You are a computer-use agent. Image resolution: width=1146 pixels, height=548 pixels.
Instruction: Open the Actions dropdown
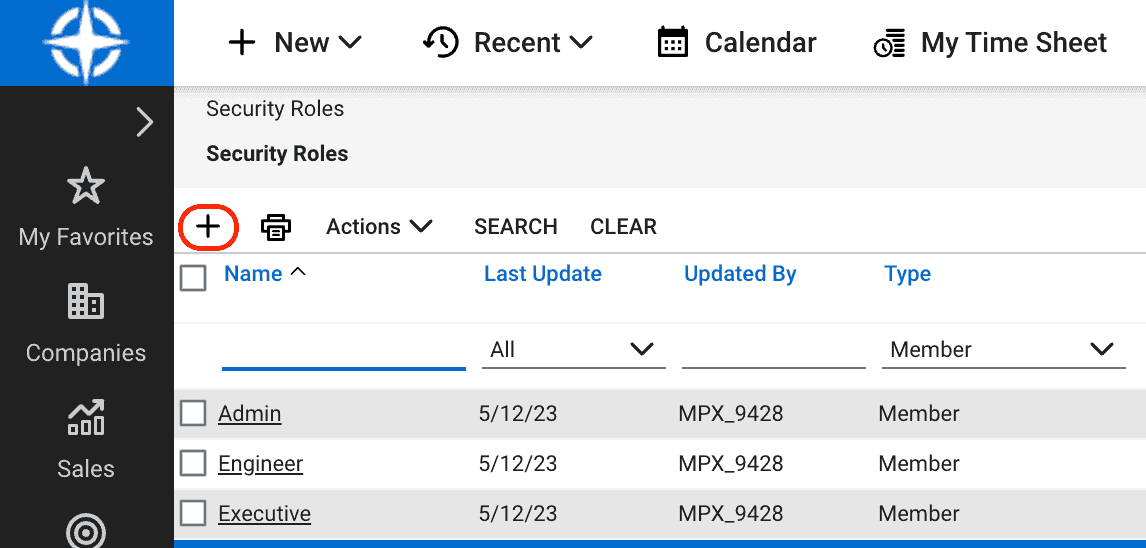[x=379, y=227]
